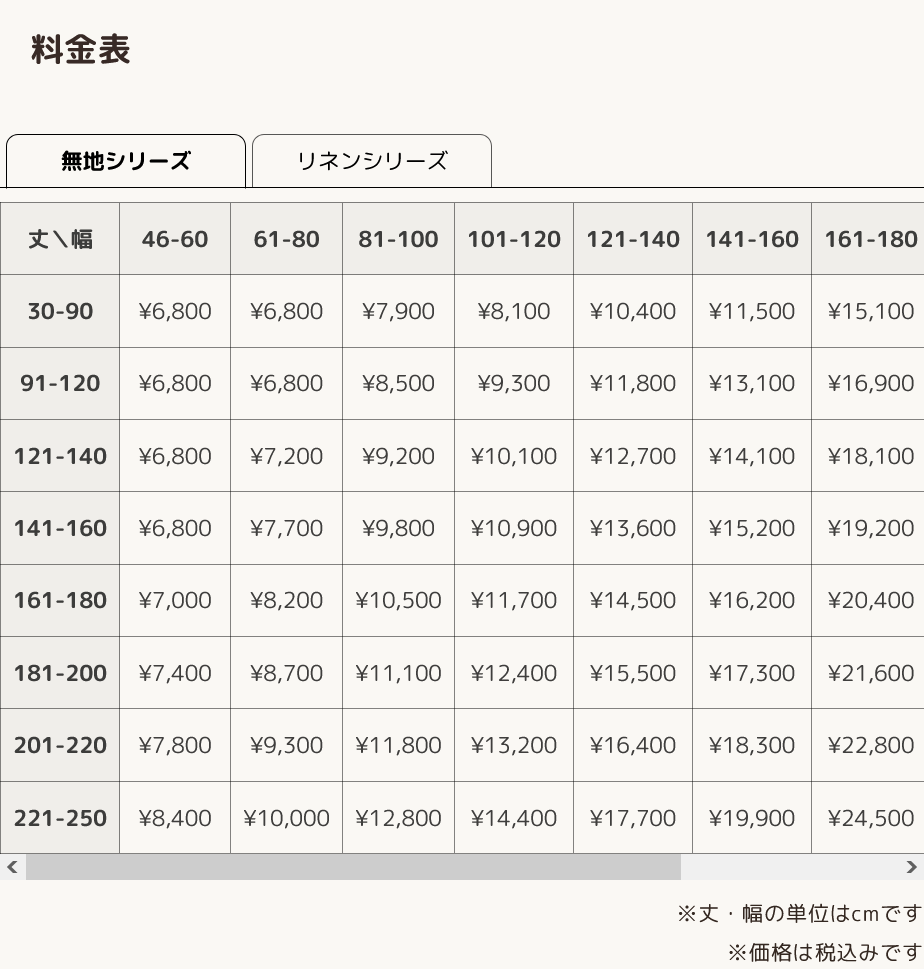Click the ¥13,600 price cell

633,528
